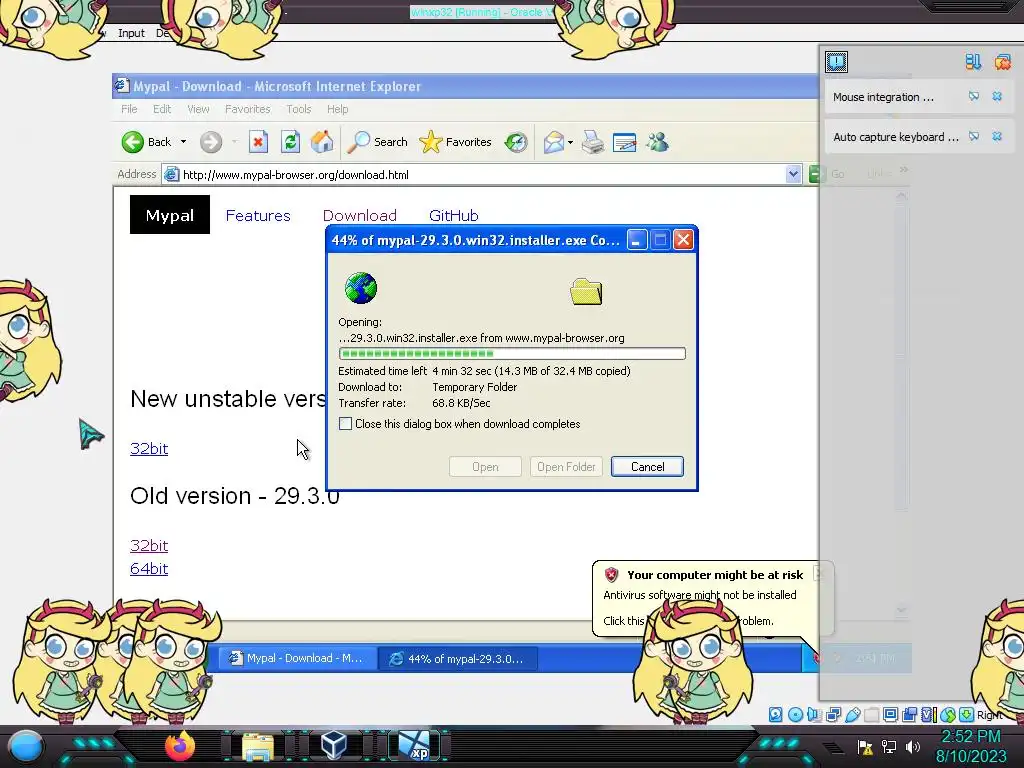
Task: Click 32bit link under Old version 29.3.0
Action: 149,545
